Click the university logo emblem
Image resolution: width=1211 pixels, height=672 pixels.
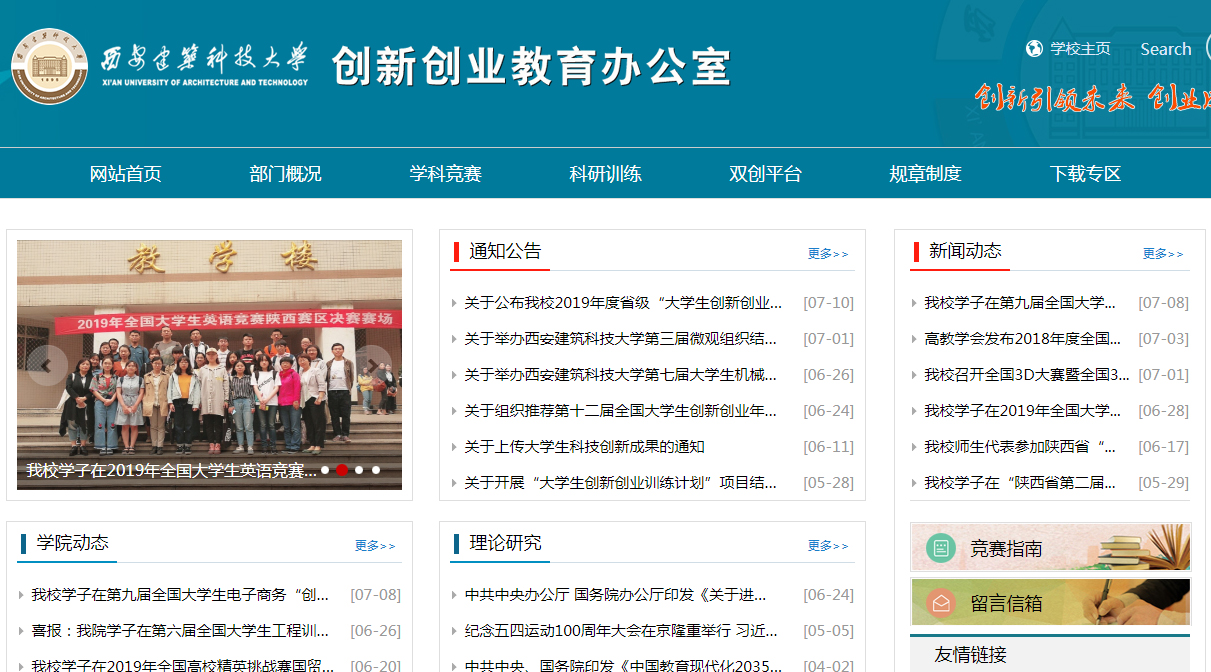click(50, 66)
